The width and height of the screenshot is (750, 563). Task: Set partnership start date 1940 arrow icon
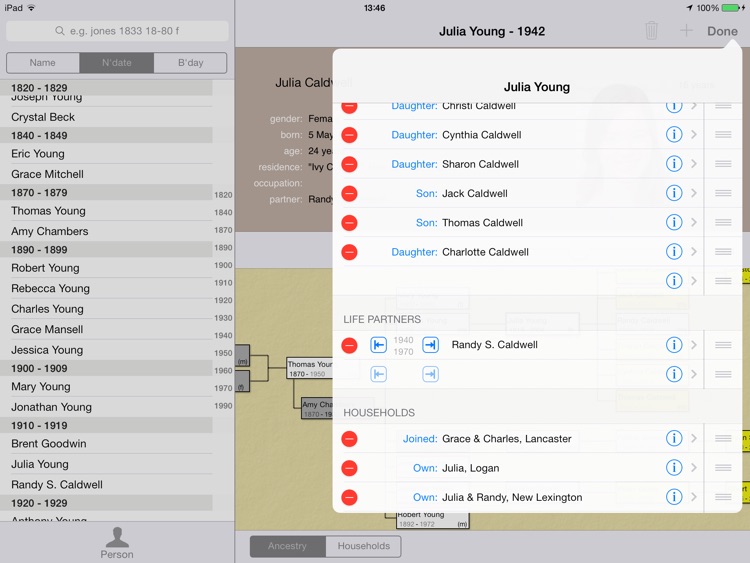(378, 345)
